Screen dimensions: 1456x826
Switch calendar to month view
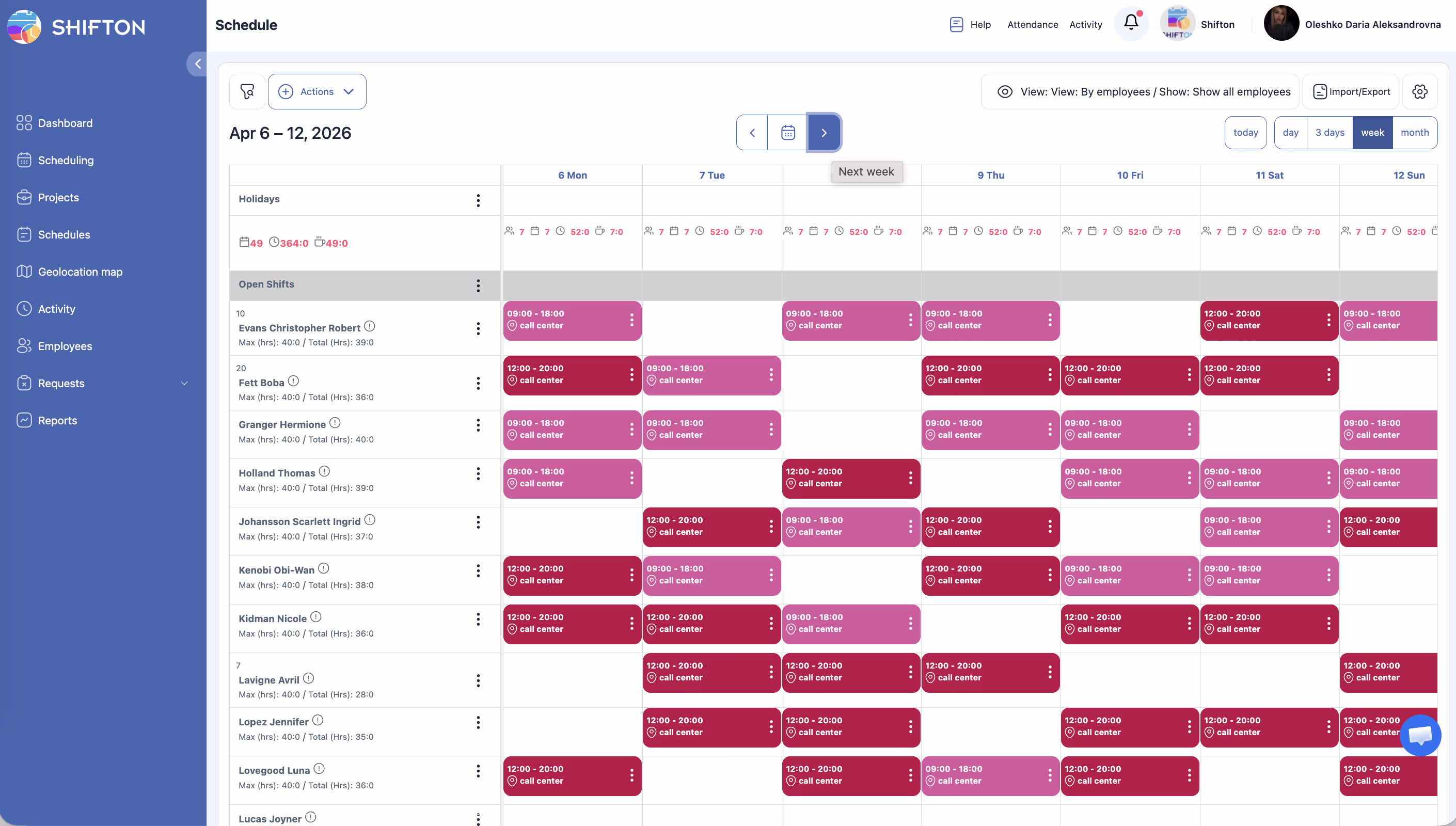click(1414, 132)
